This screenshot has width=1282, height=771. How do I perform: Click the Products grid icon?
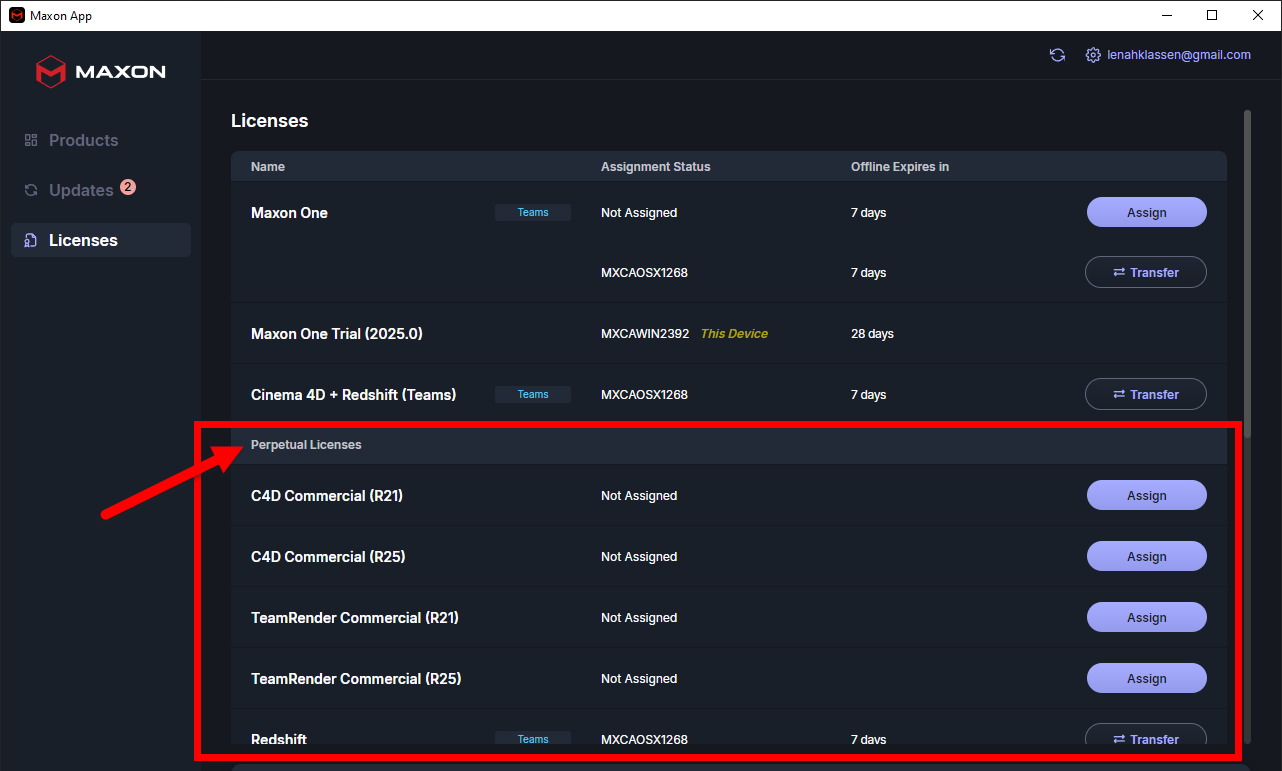pos(31,140)
